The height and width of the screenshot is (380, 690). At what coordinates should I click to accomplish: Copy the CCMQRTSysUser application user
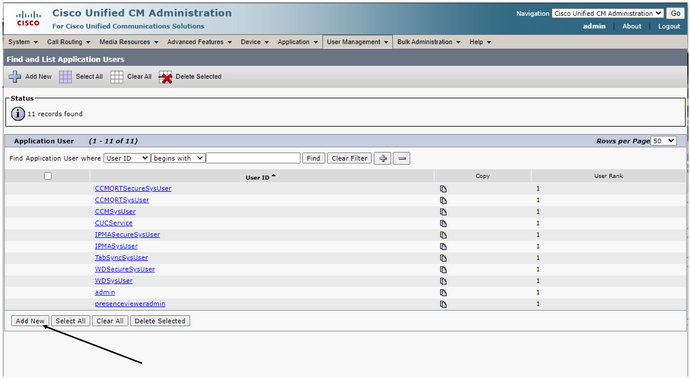443,200
